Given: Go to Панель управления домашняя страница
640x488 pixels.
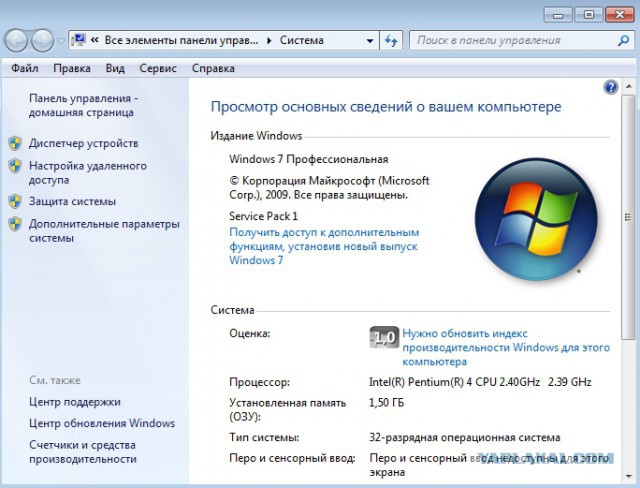Looking at the screenshot, I should coord(84,105).
